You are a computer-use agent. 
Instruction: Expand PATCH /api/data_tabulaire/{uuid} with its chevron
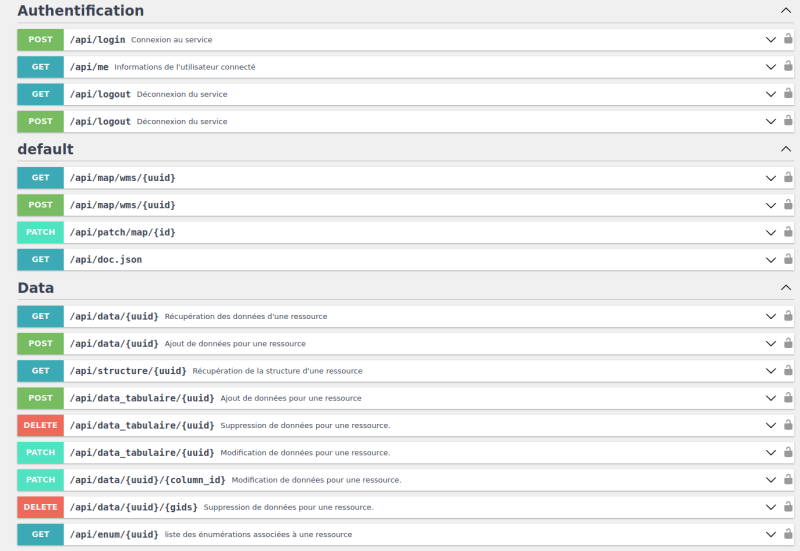(x=771, y=453)
